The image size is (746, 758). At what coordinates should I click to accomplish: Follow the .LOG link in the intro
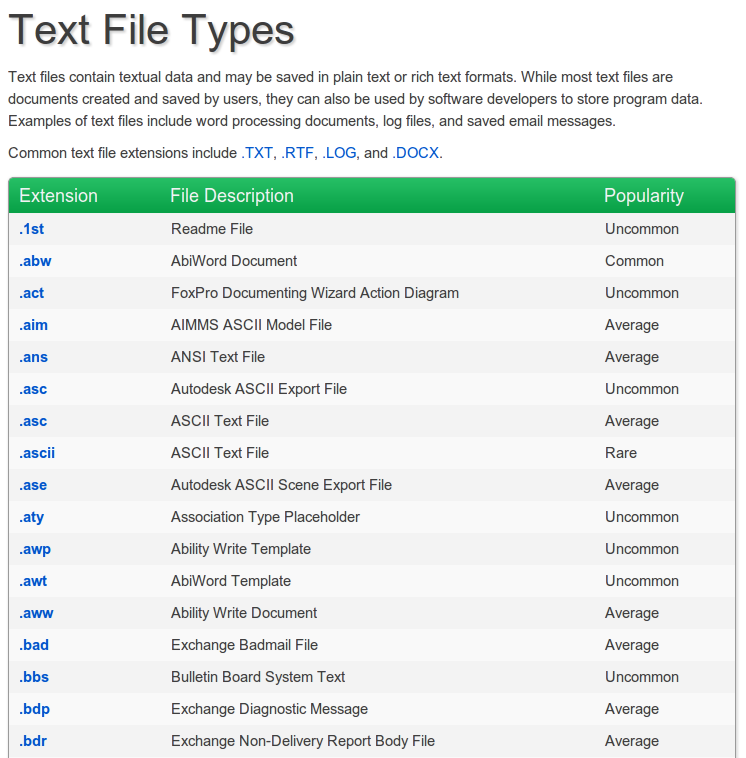click(x=339, y=153)
